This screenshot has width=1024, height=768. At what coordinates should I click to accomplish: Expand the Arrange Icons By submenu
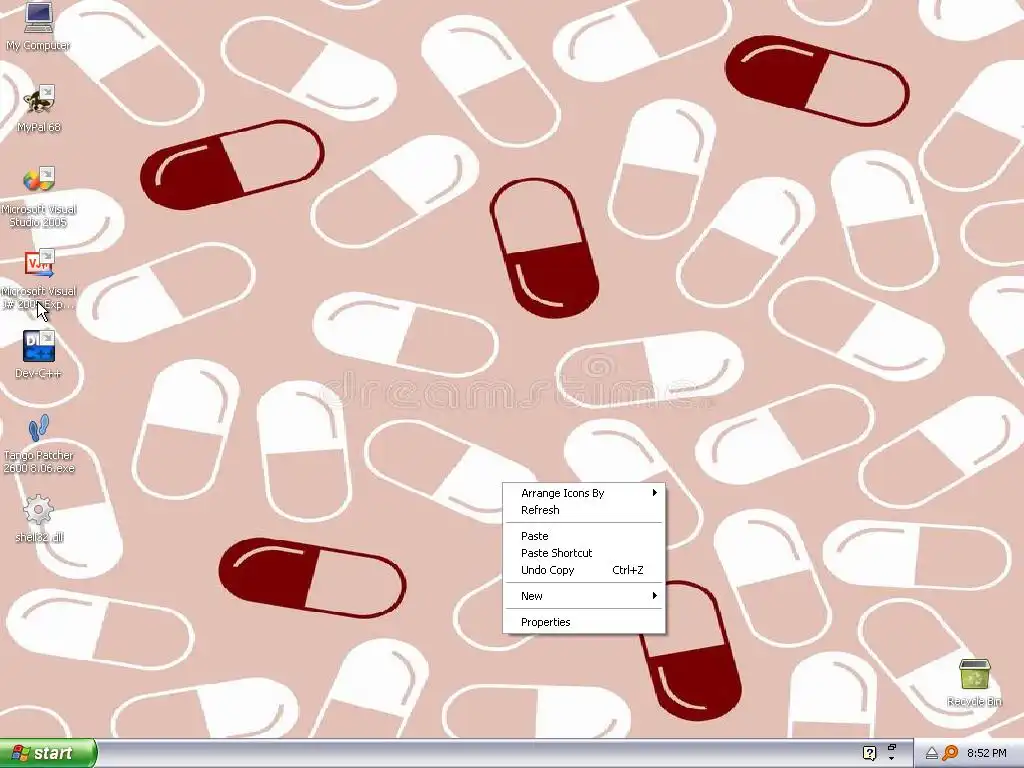[584, 493]
